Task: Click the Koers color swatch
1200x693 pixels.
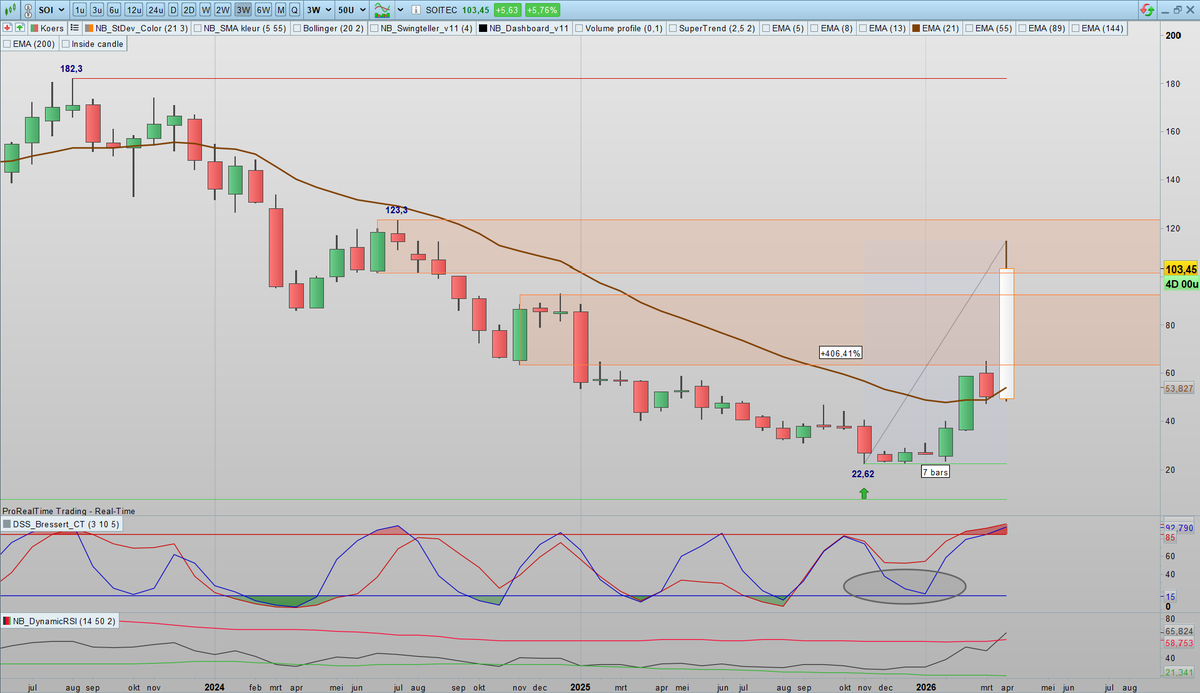Action: [34, 27]
